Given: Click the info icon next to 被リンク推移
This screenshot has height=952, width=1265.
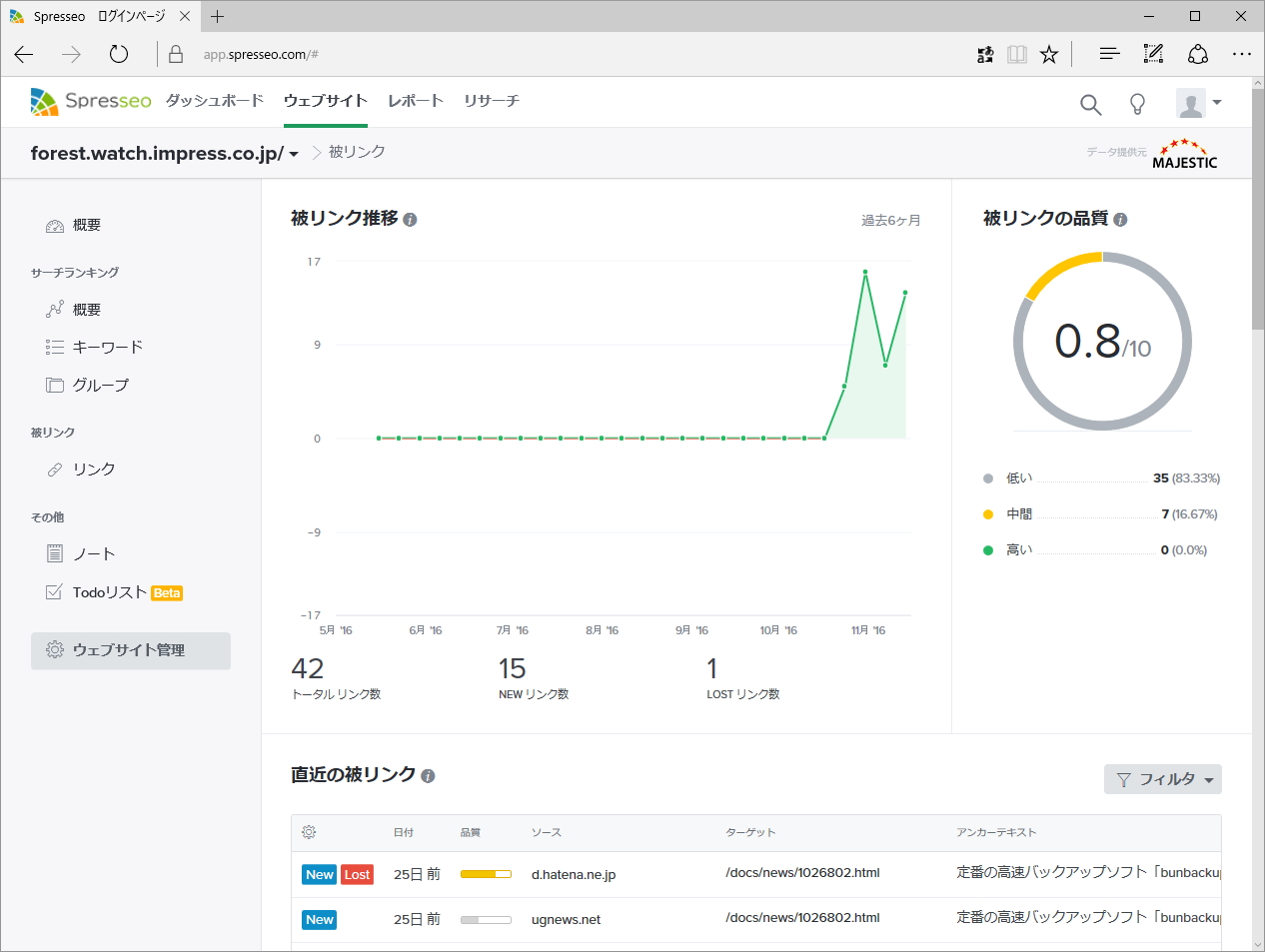Looking at the screenshot, I should coord(409,218).
